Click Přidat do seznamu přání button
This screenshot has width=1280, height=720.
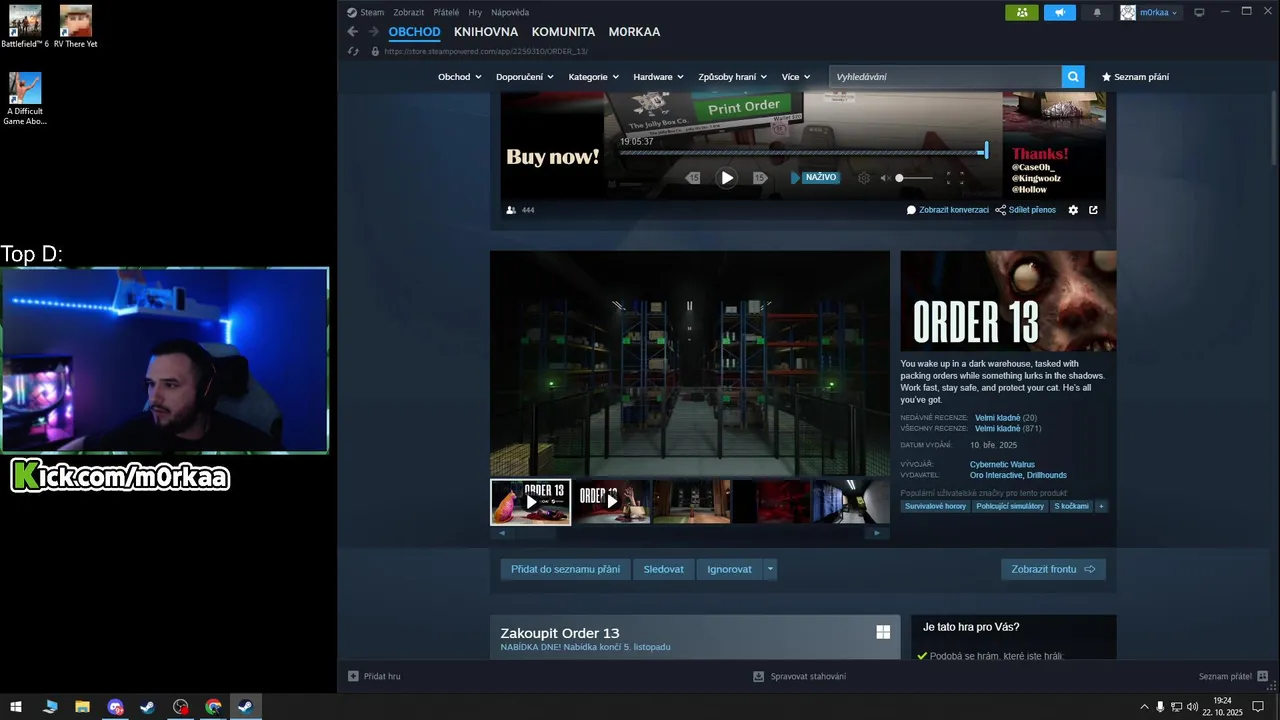[565, 569]
